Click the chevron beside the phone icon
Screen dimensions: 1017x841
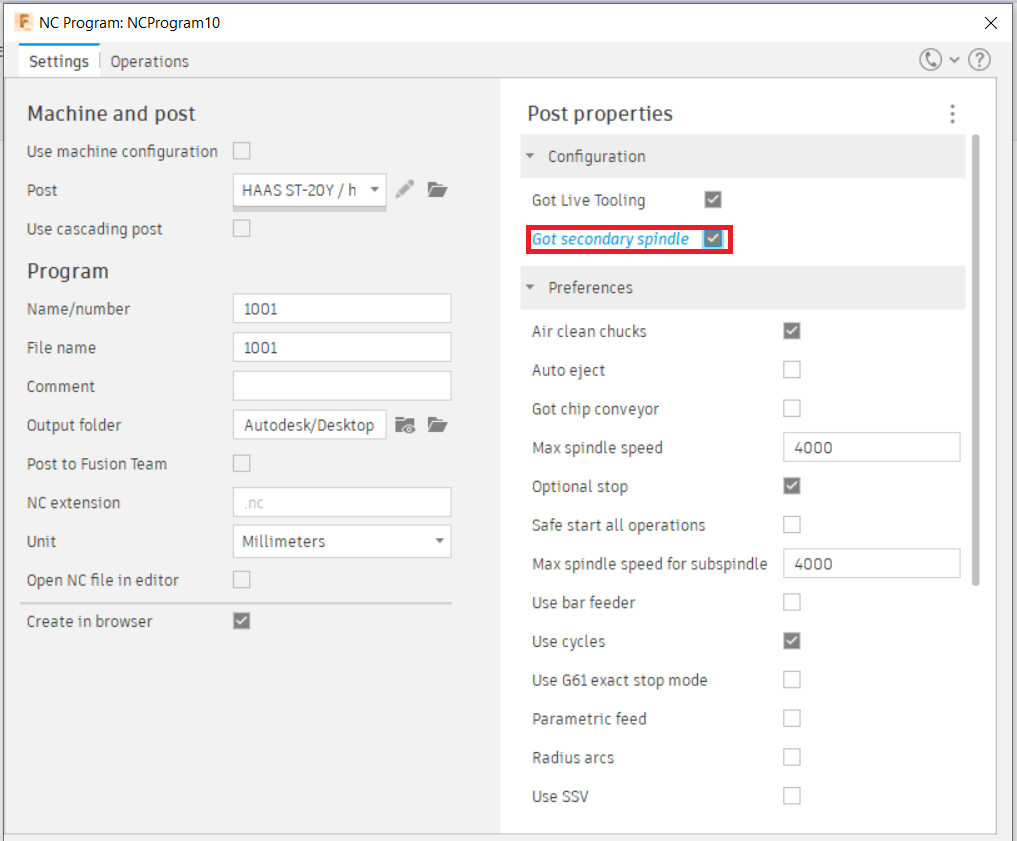pos(953,60)
